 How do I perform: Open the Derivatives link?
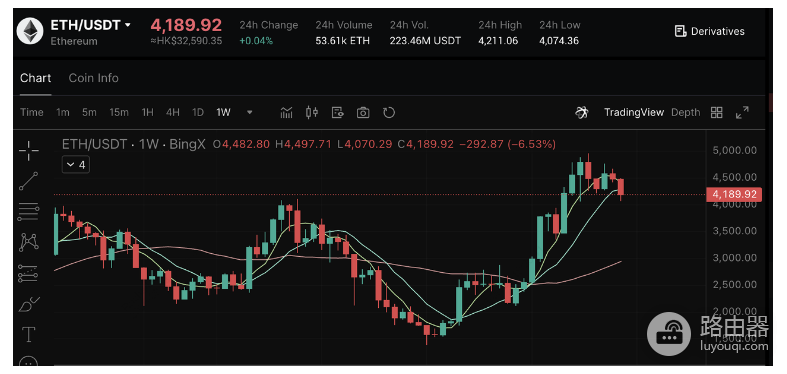pos(710,31)
